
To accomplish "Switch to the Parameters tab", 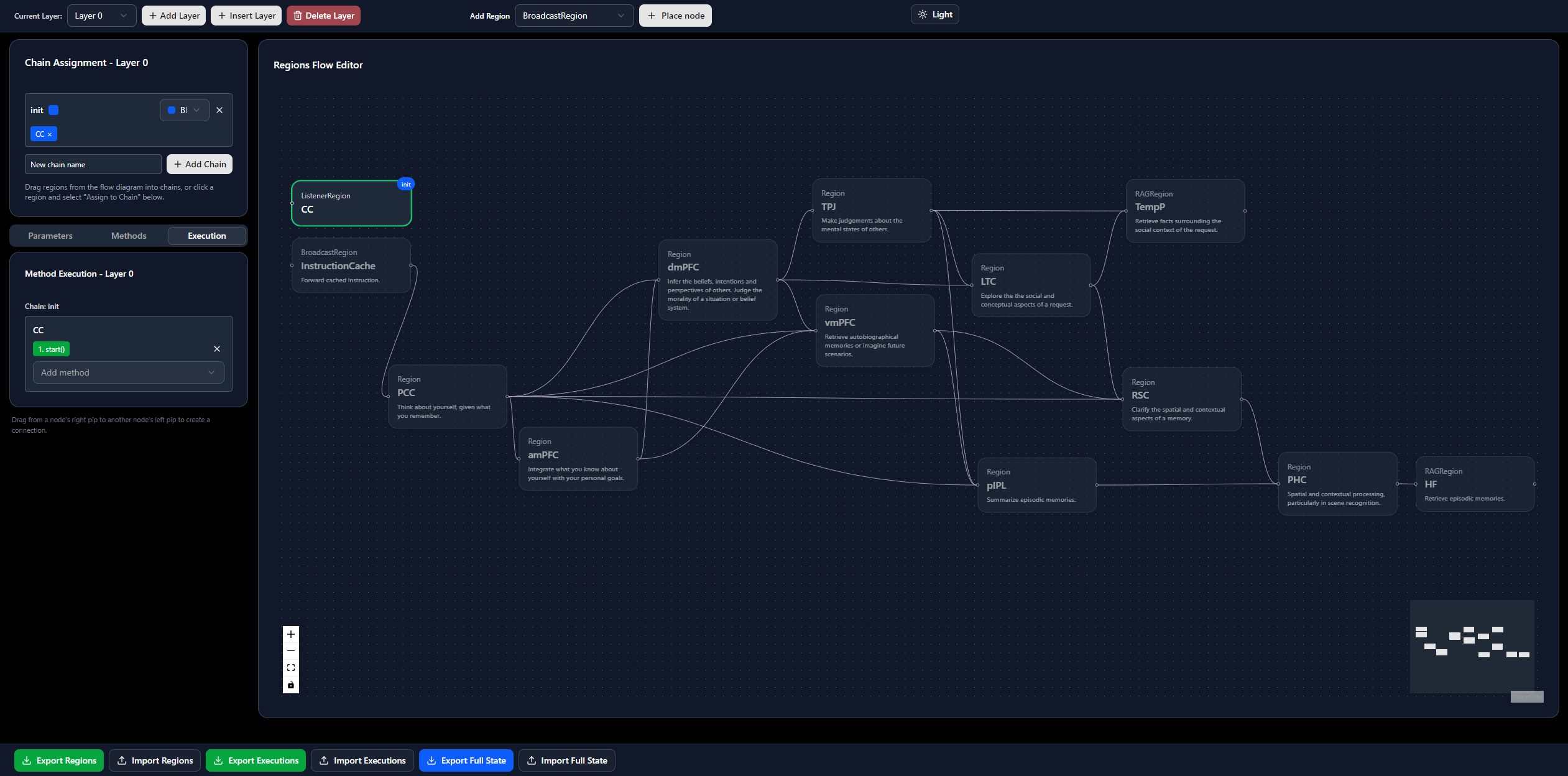I will coord(50,236).
